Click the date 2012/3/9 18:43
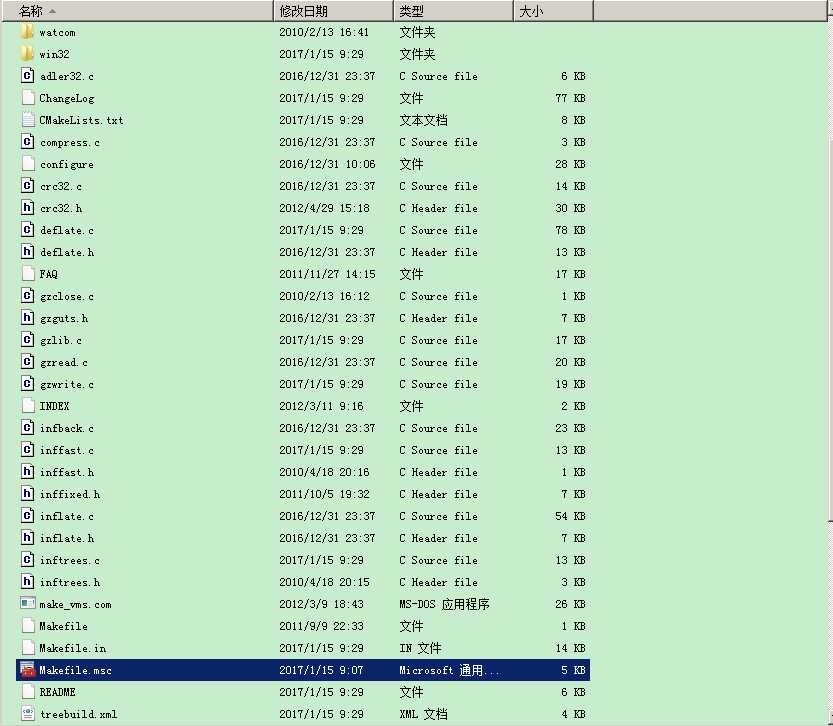833x726 pixels. tap(321, 604)
